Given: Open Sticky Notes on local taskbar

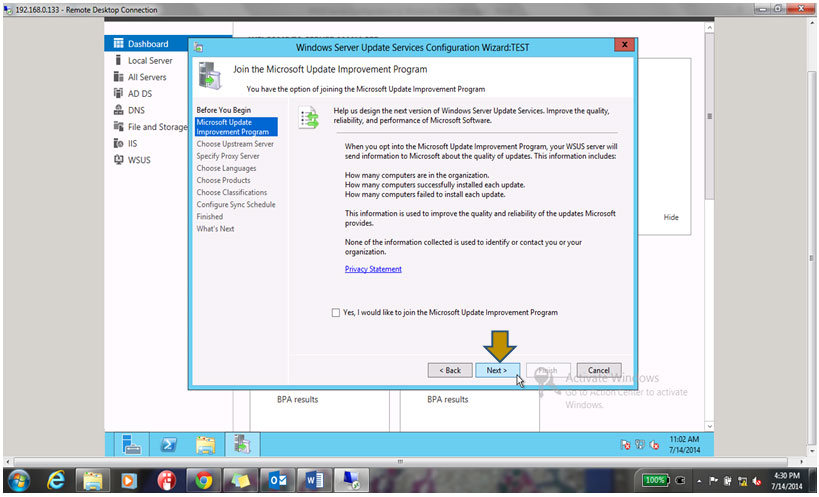Looking at the screenshot, I should tap(240, 480).
